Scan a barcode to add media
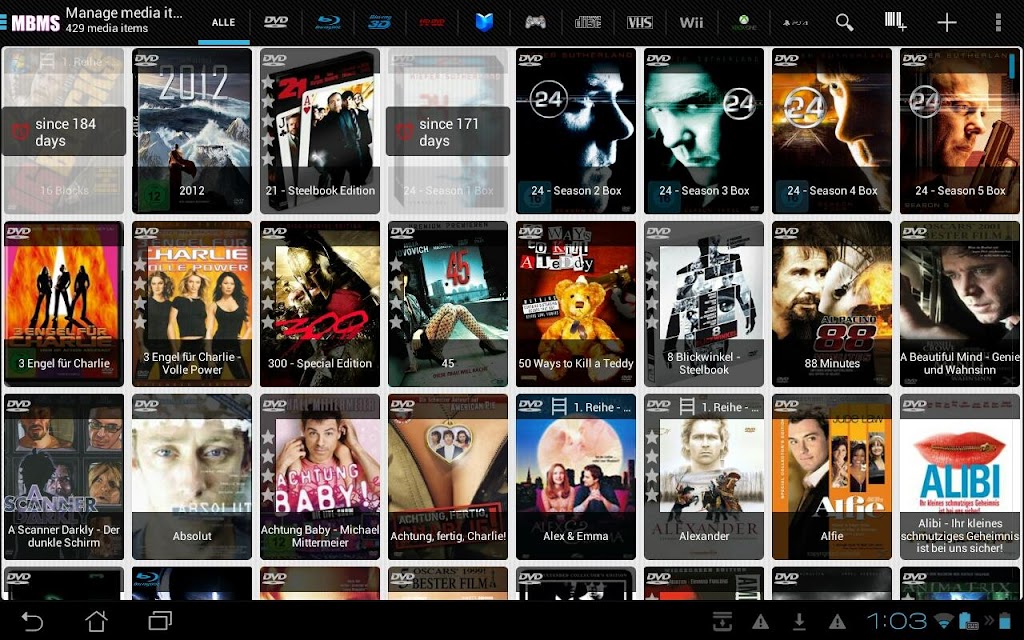This screenshot has height=640, width=1024. click(895, 22)
